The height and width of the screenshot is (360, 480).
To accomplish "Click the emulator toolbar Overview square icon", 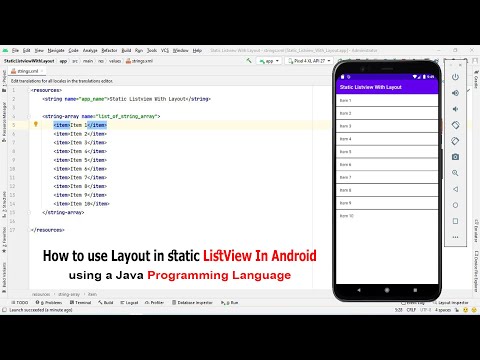I will 455,221.
